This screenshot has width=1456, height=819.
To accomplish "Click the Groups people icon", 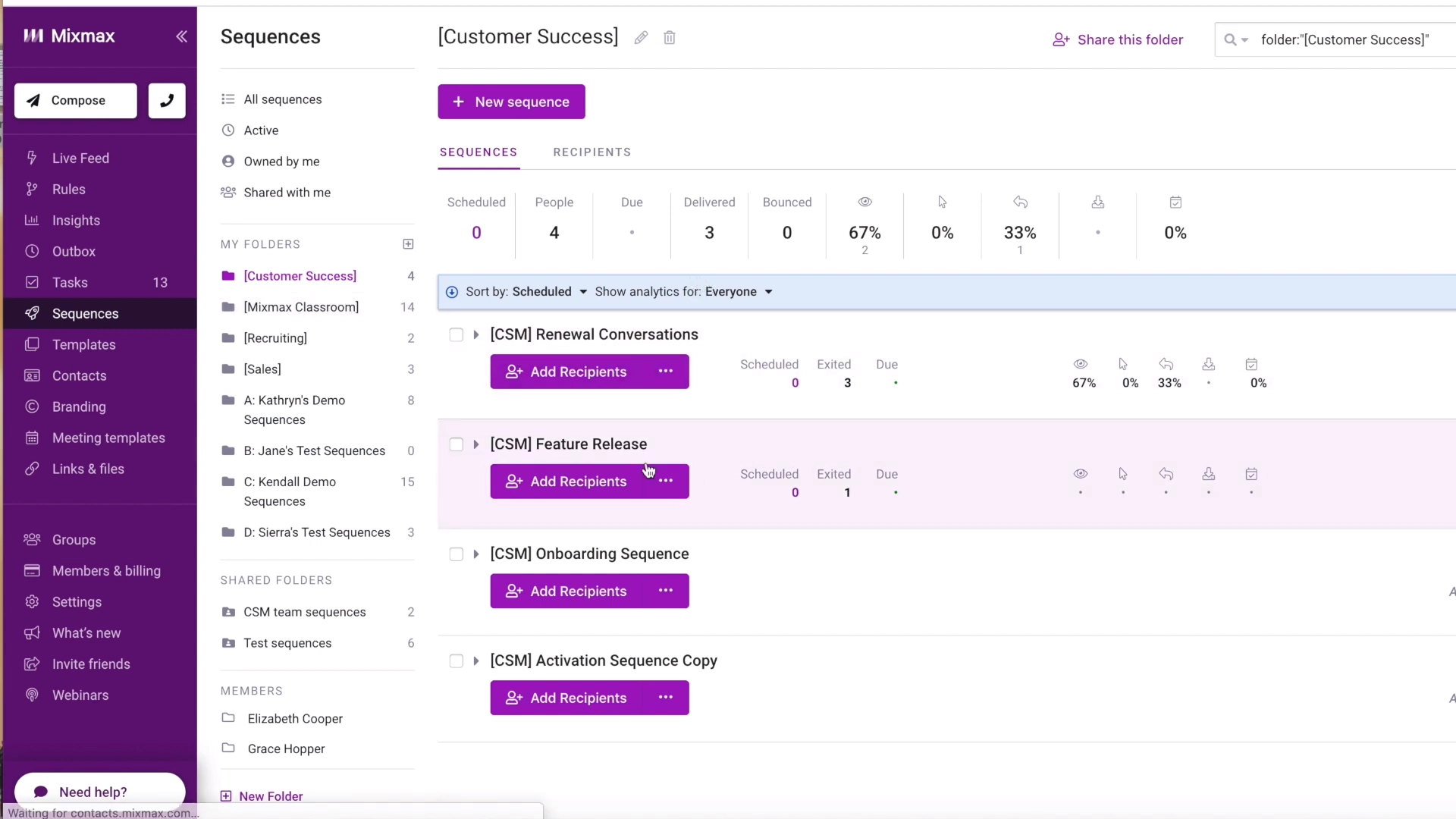I will click(32, 539).
